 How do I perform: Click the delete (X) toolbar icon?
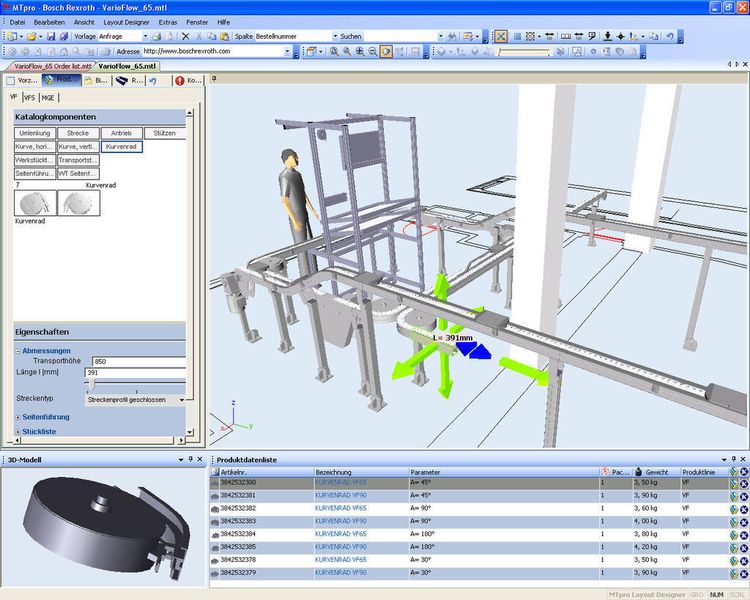186,36
